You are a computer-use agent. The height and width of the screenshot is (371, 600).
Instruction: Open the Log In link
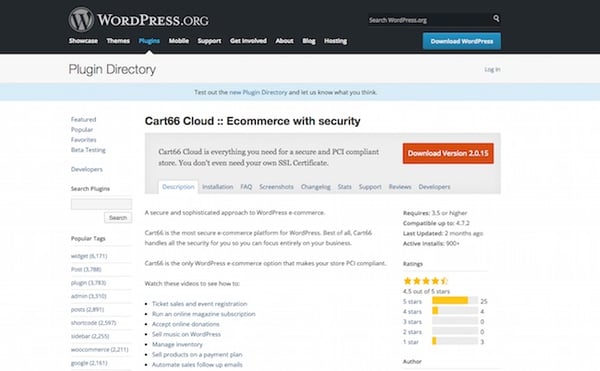[x=492, y=70]
